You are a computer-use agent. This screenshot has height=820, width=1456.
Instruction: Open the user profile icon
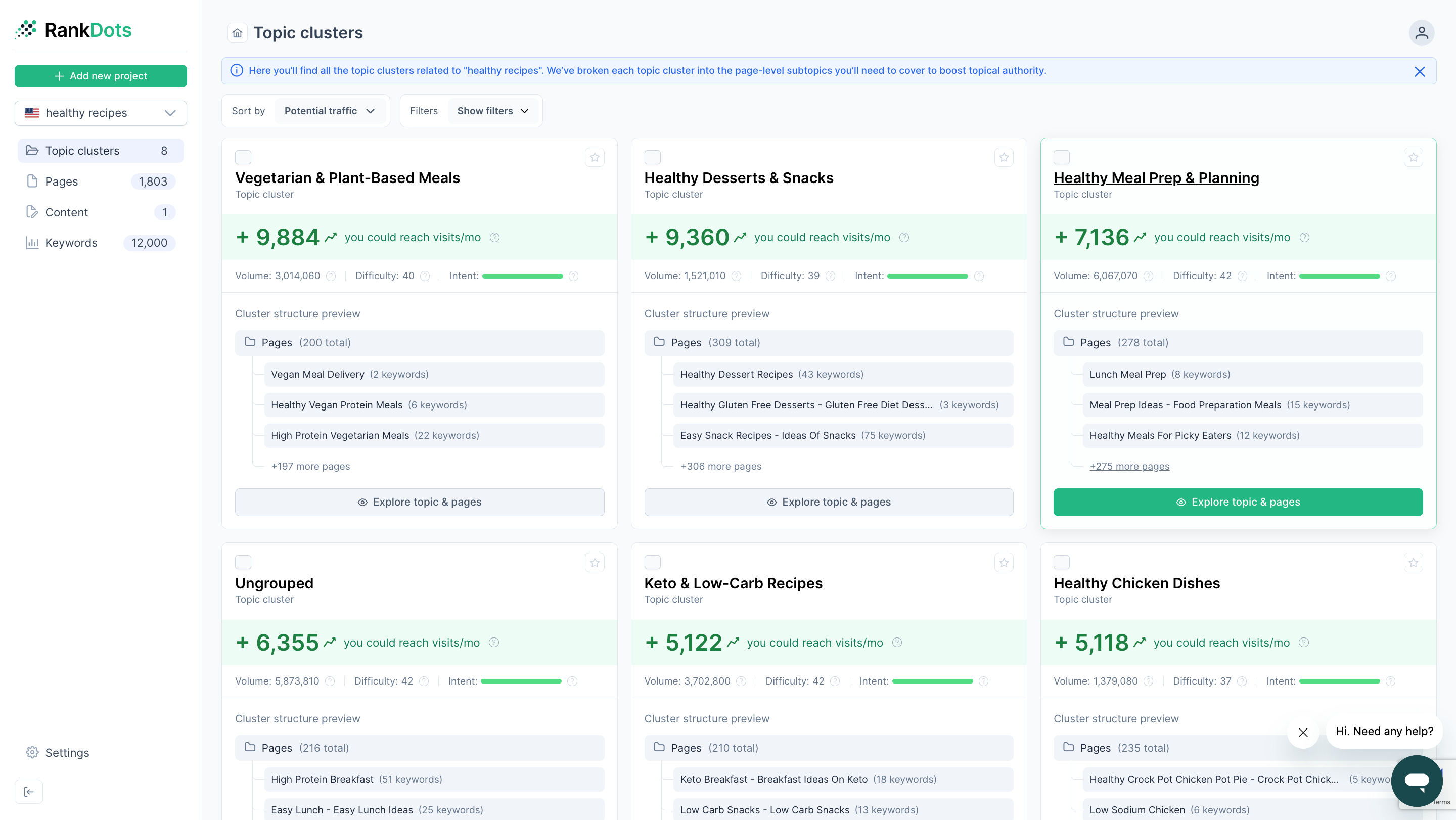[x=1421, y=33]
